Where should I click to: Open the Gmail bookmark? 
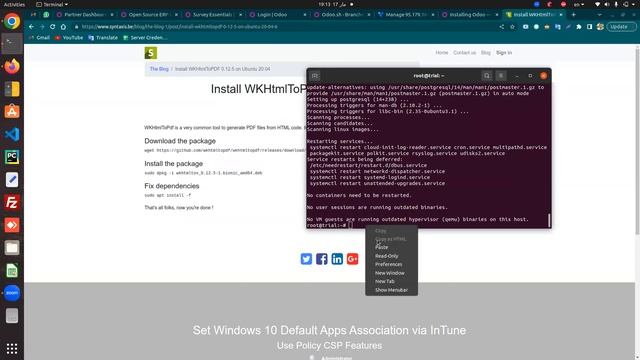point(40,38)
